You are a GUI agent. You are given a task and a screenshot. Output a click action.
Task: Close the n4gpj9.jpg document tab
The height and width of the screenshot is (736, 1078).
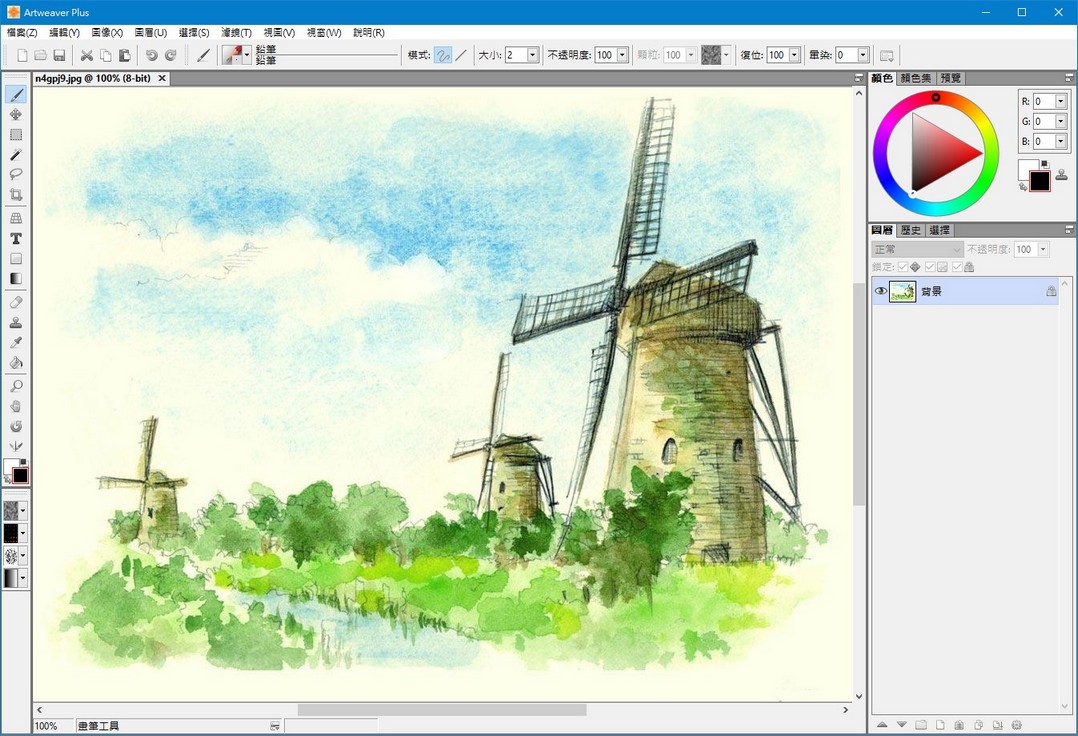[162, 78]
